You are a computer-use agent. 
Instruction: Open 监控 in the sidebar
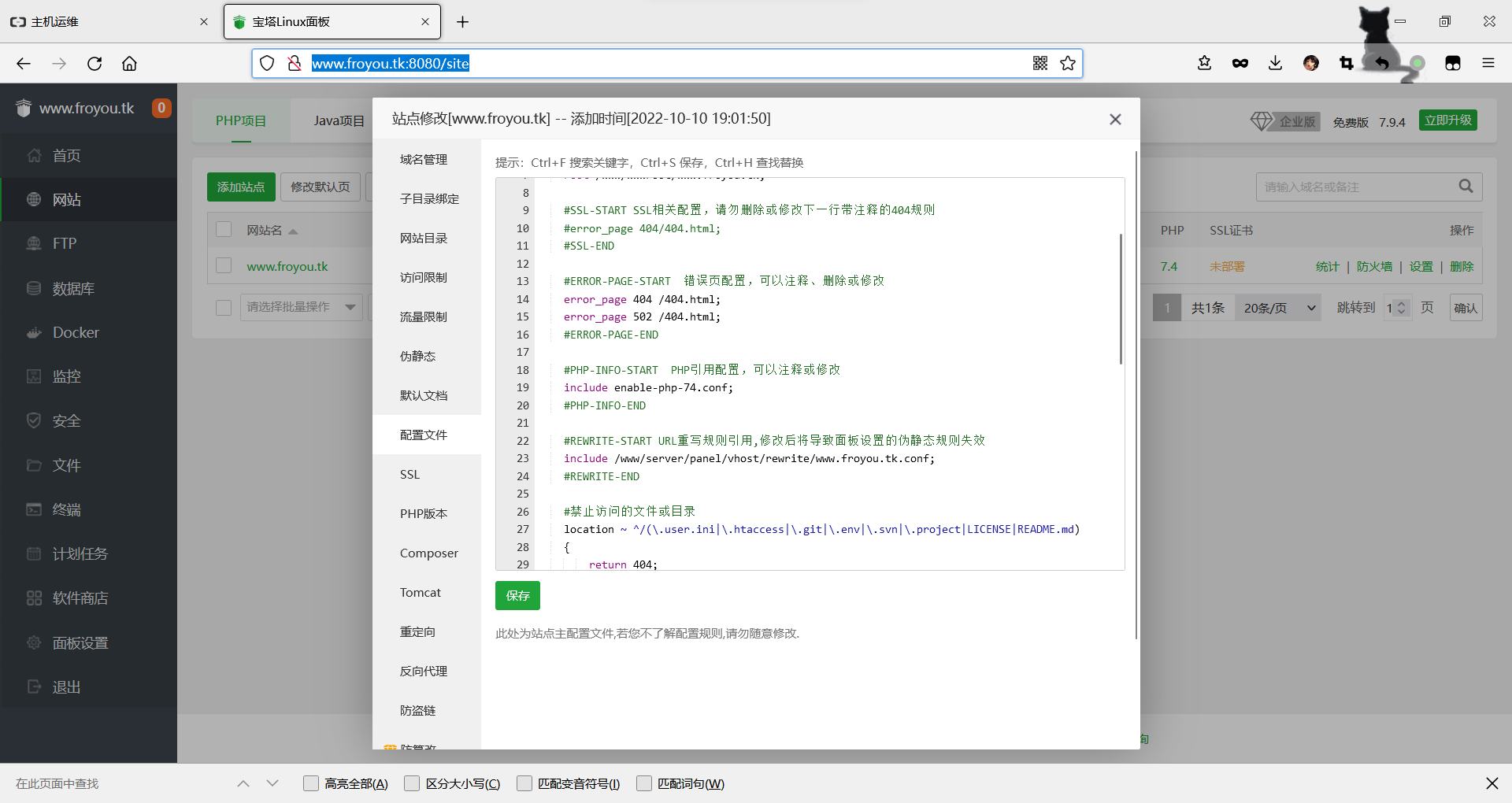[x=88, y=376]
